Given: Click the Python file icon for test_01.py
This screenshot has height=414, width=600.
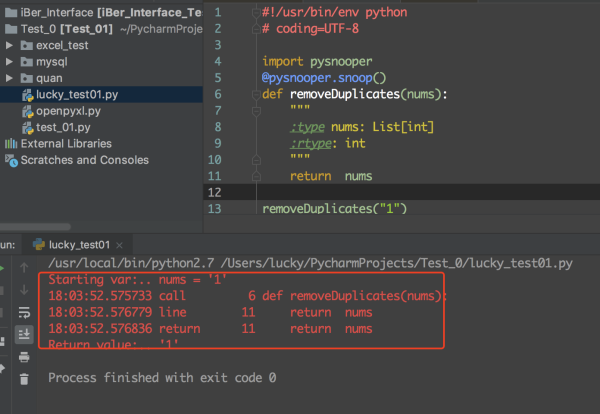Looking at the screenshot, I should click(x=28, y=128).
